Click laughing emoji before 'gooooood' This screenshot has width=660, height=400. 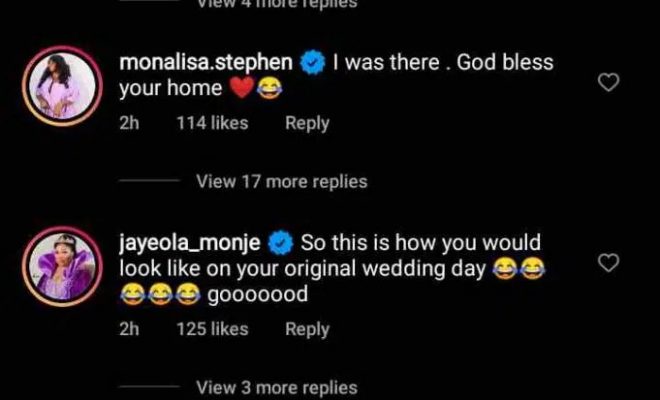tap(188, 294)
